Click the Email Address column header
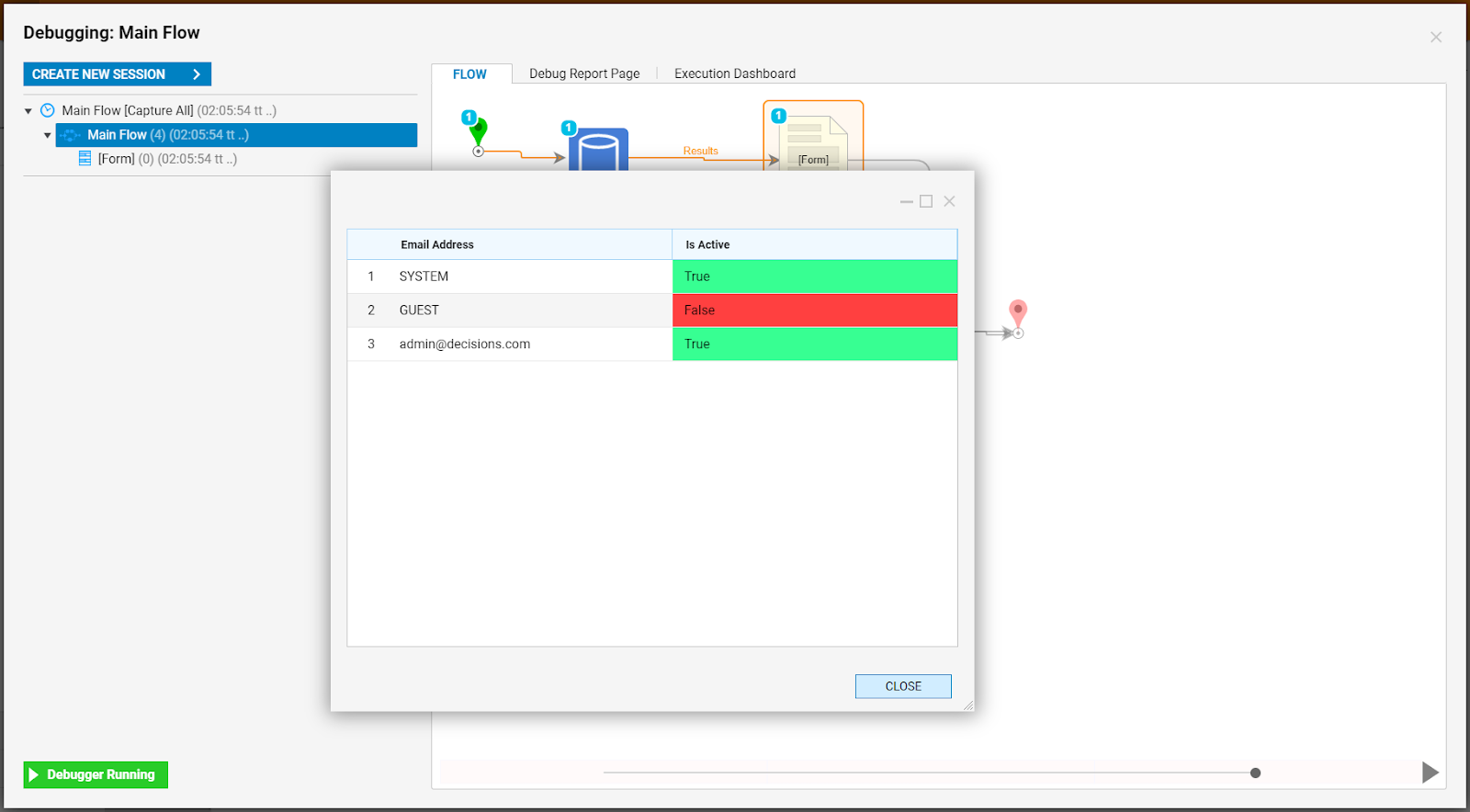The width and height of the screenshot is (1470, 812). pos(510,244)
